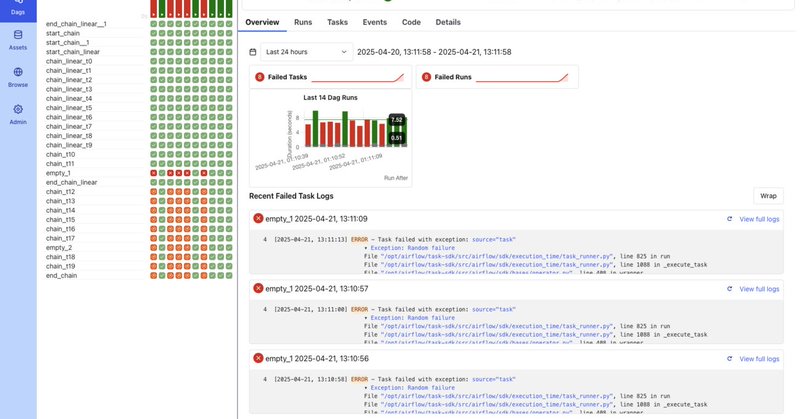View full logs for empty_1 13:10:56

point(759,359)
